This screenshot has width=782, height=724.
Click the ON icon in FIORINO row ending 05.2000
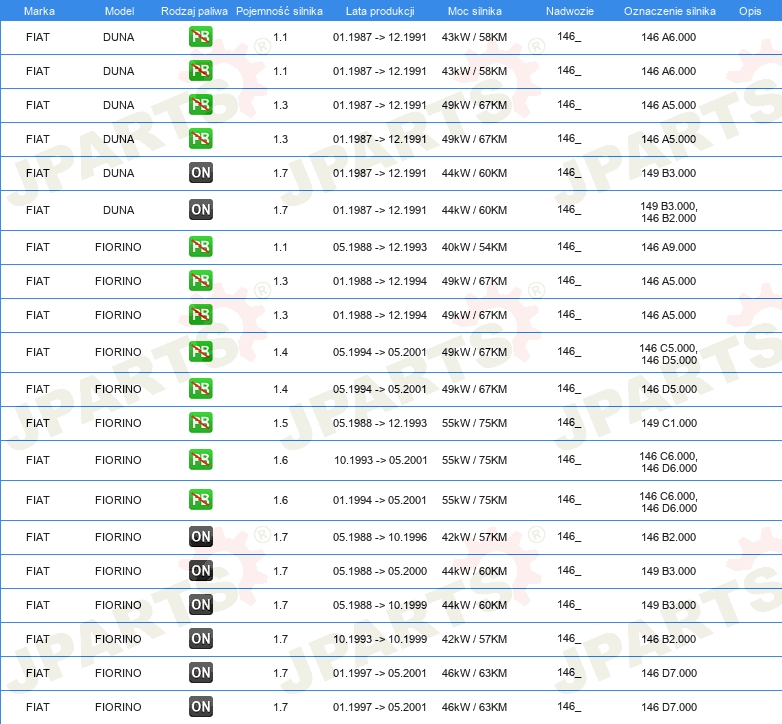(x=201, y=570)
